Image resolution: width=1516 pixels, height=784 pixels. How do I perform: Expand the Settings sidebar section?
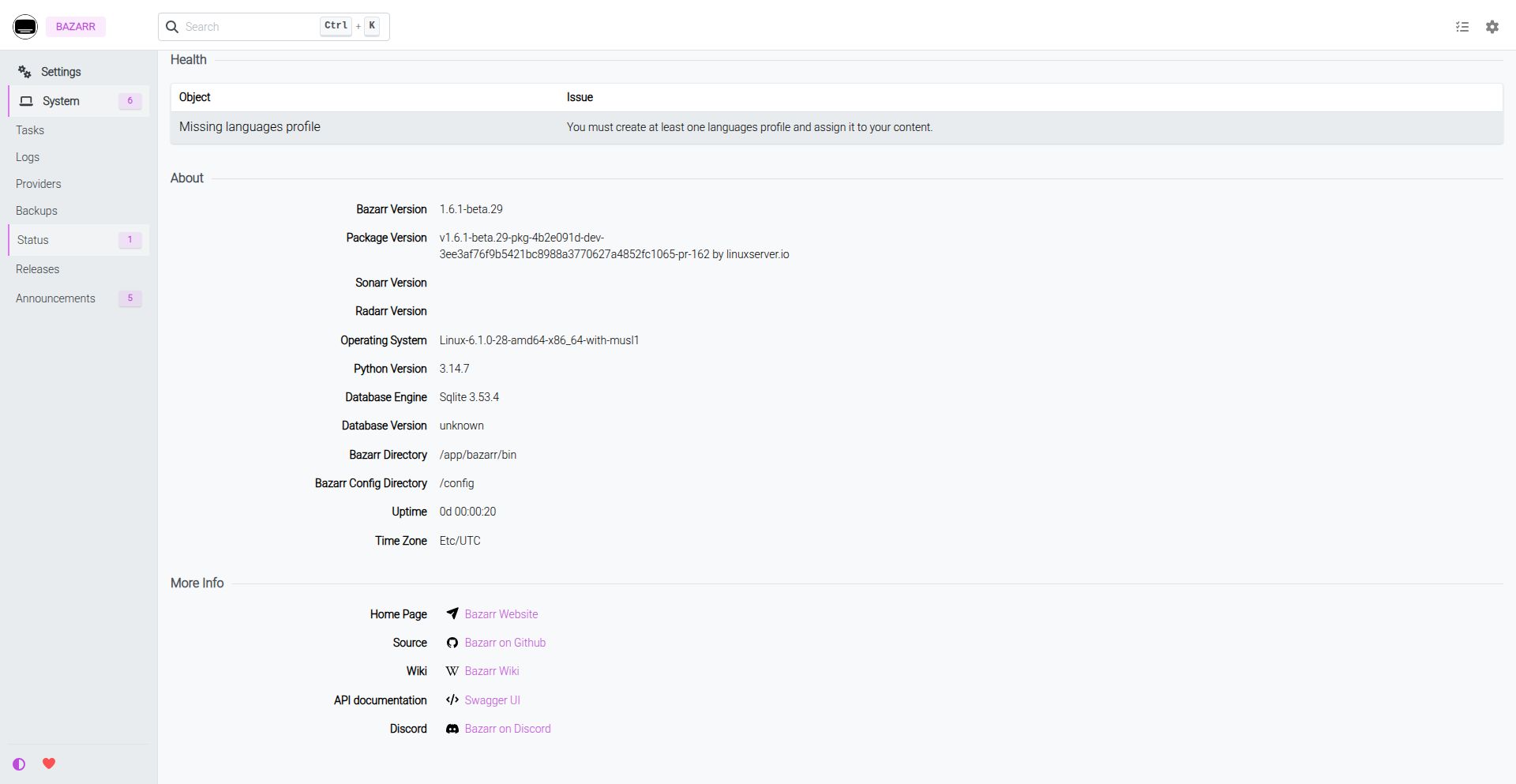[x=79, y=72]
